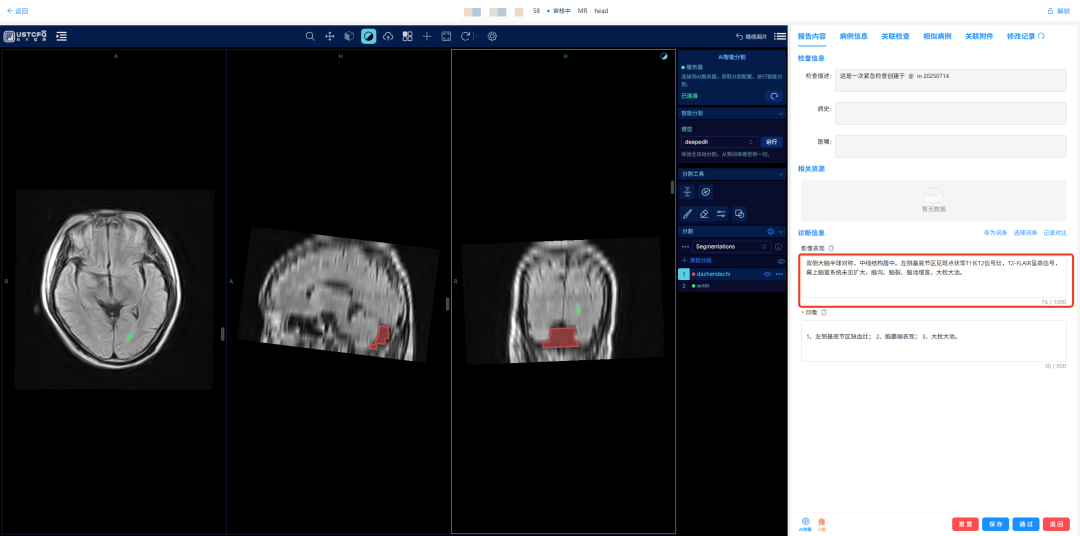
Task: Click the 运行 run button
Action: [x=772, y=142]
